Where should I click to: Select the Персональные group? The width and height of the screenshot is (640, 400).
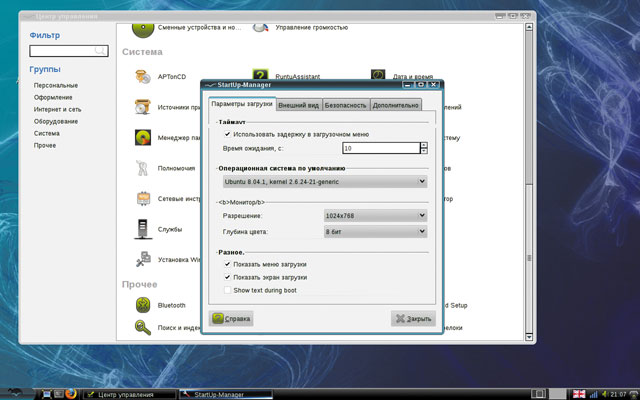pos(56,85)
